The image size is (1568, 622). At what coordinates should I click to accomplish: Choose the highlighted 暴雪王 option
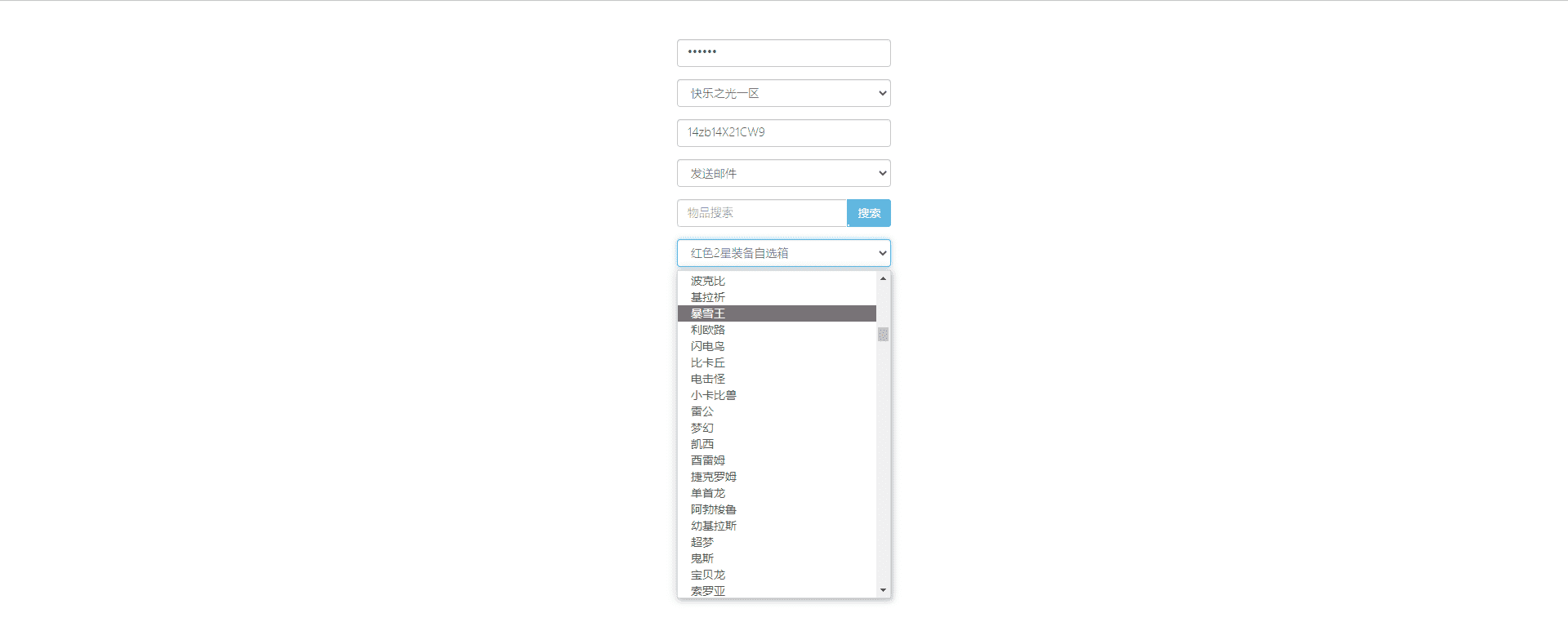(x=777, y=313)
